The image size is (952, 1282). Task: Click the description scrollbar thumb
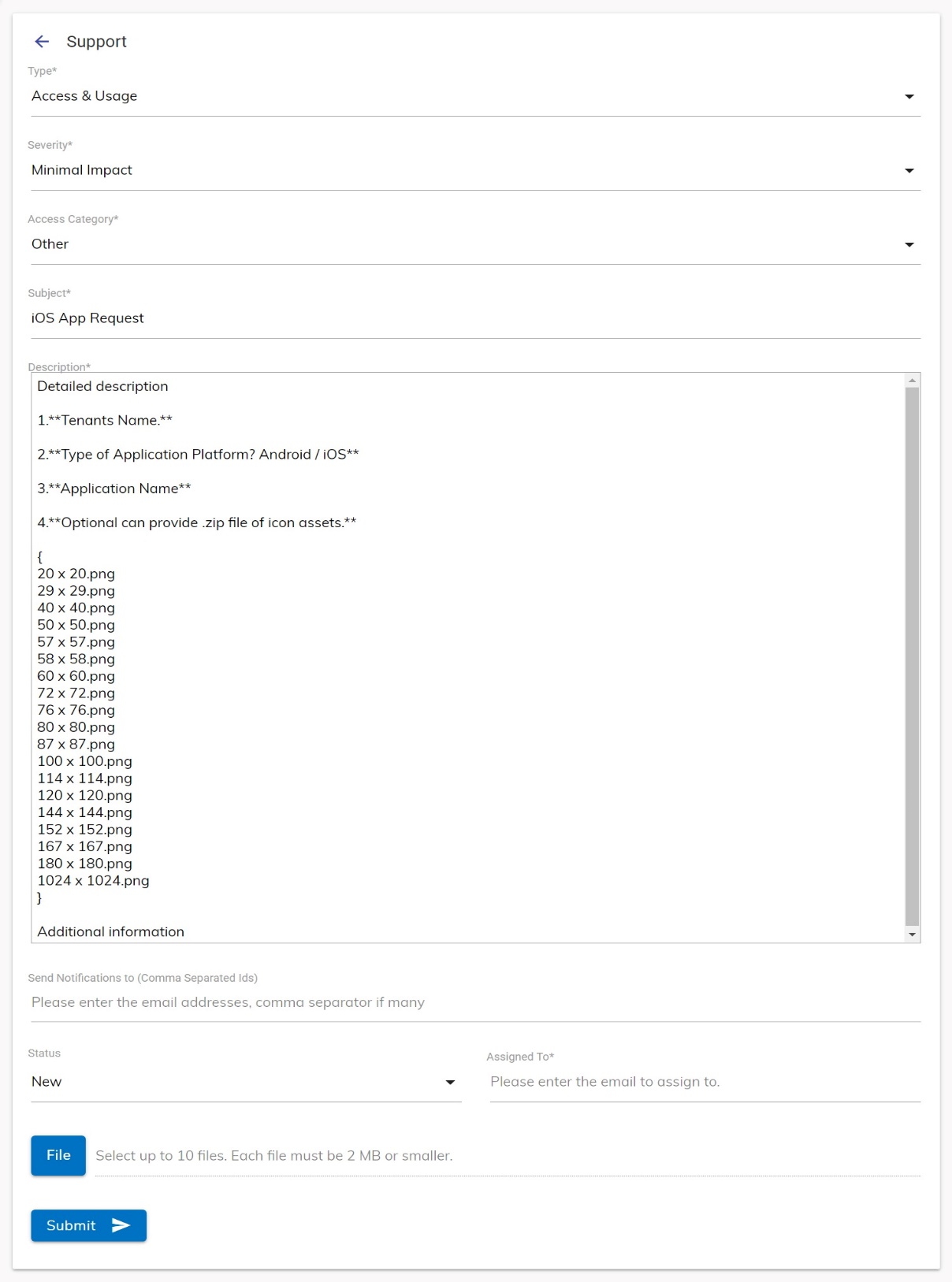click(912, 654)
